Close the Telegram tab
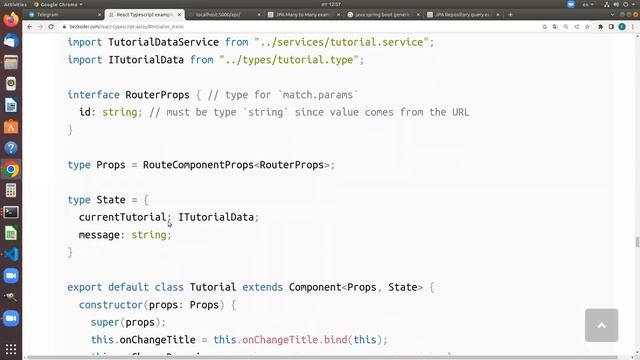Image resolution: width=640 pixels, height=360 pixels. click(99, 14)
